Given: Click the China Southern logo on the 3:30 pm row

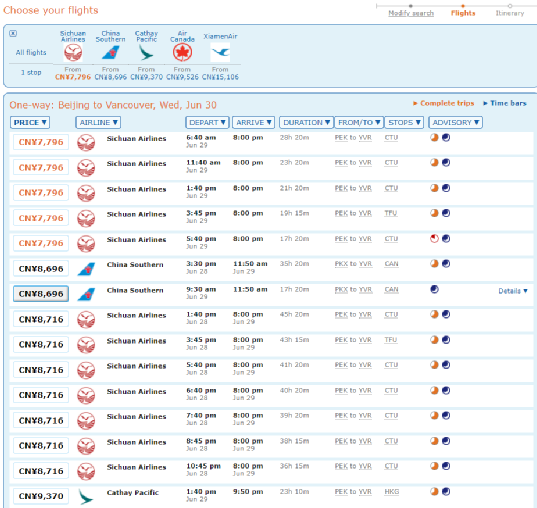Looking at the screenshot, I should (86, 269).
